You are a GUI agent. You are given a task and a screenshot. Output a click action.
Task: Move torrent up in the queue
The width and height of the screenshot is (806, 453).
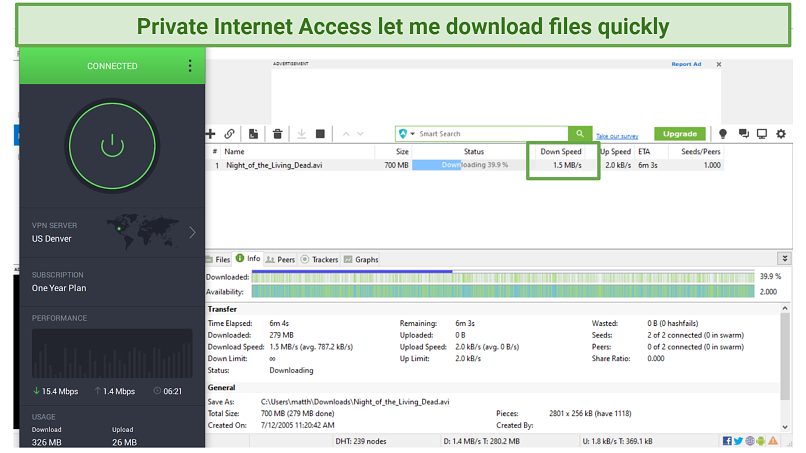pos(346,134)
